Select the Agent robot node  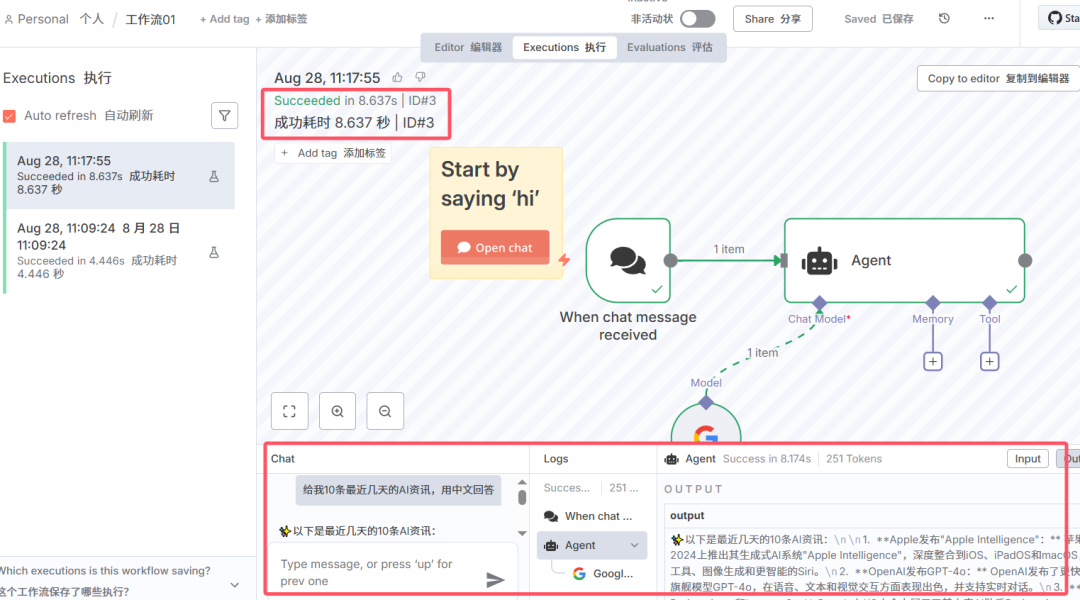tap(904, 260)
